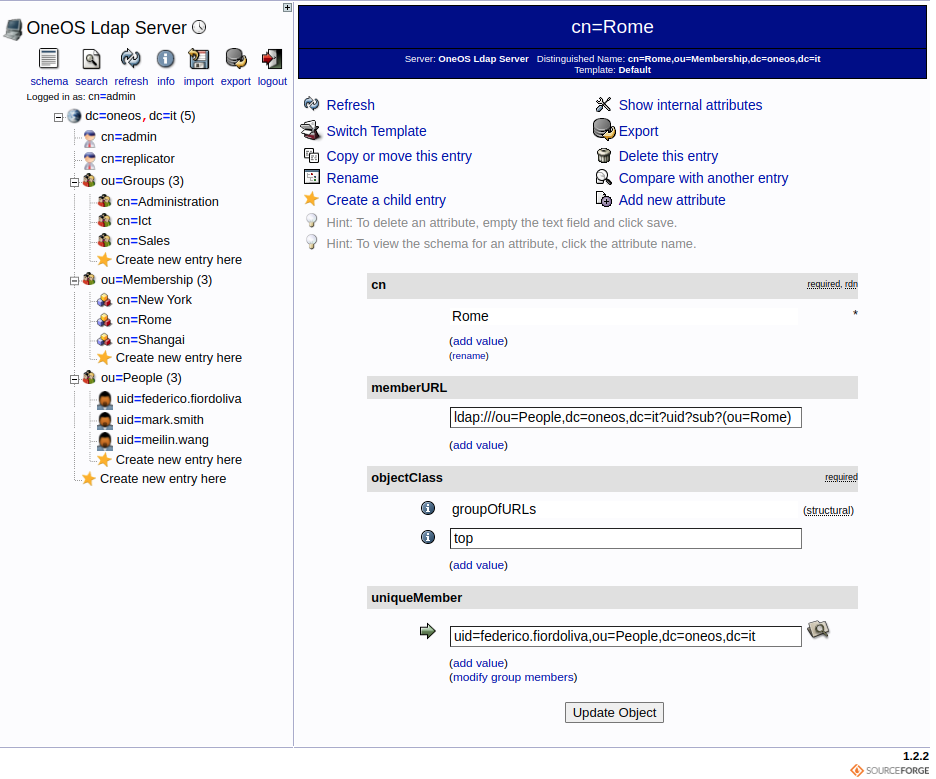
Task: Open uid=mark.smith user entry
Action: 160,420
